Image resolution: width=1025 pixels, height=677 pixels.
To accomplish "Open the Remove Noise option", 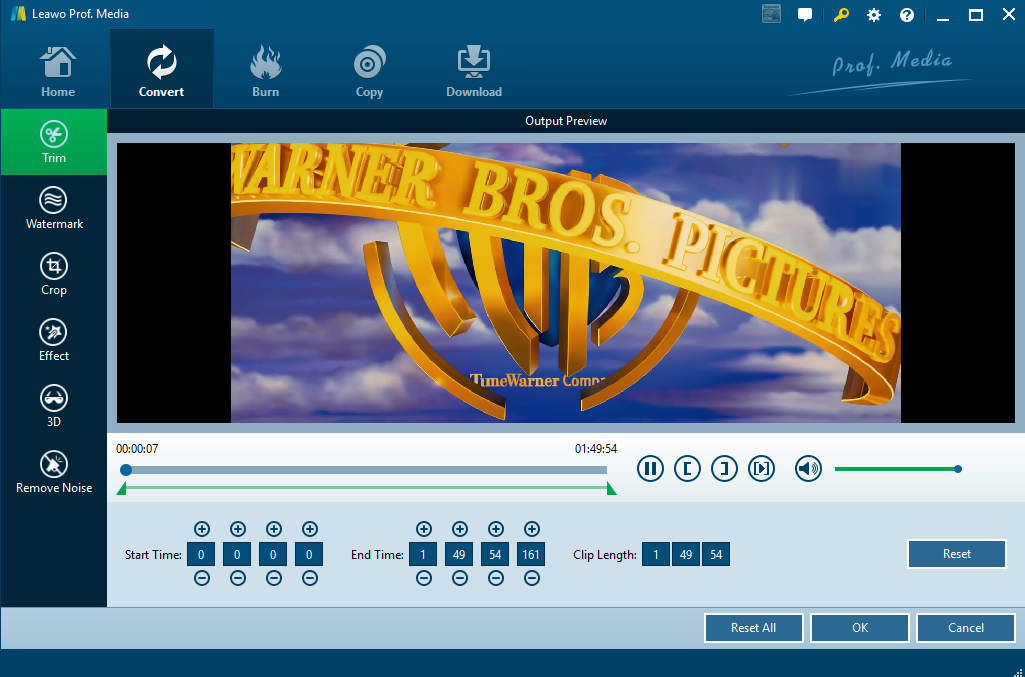I will pos(54,471).
